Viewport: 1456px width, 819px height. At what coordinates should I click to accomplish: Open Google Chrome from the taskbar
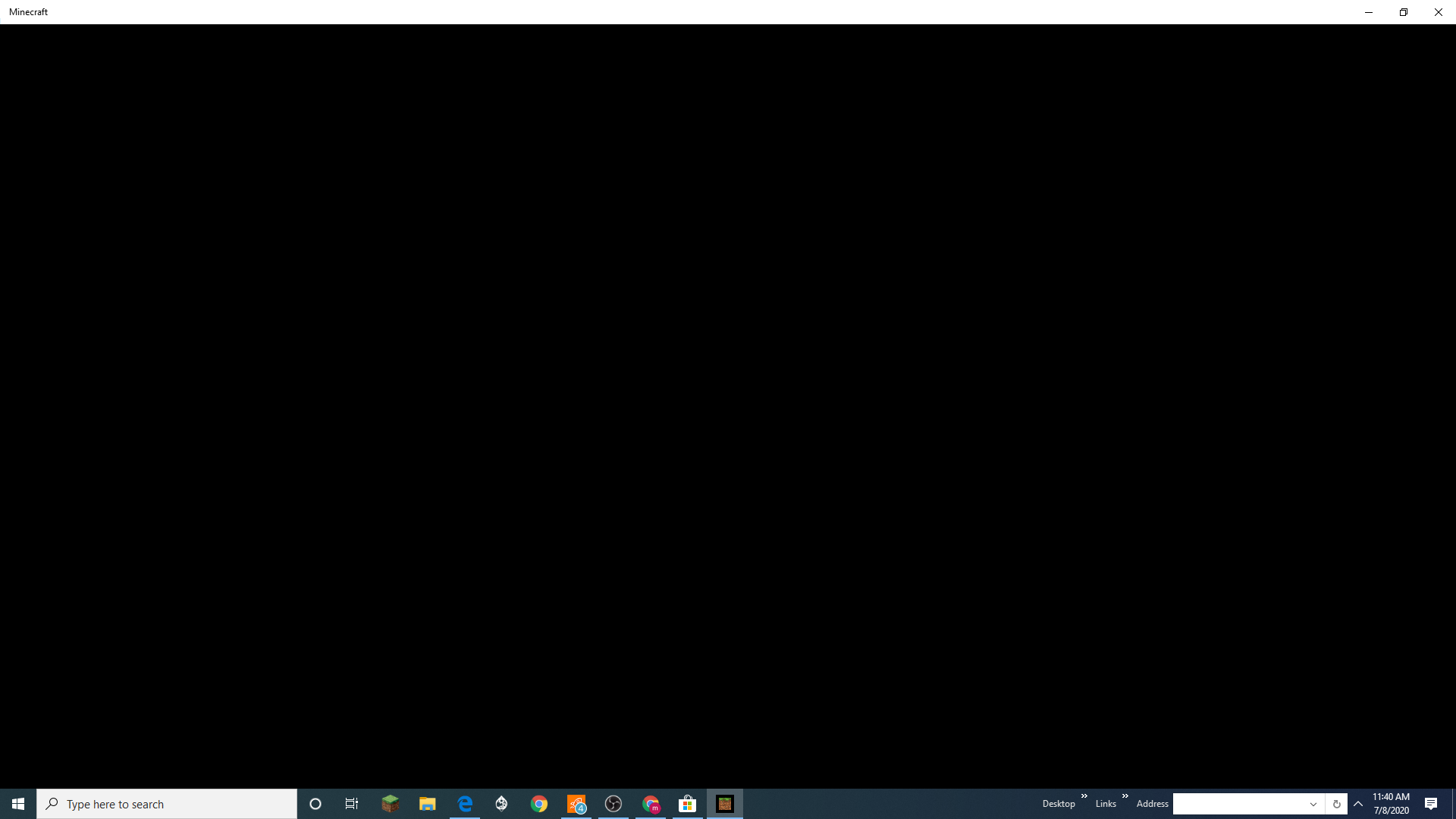click(539, 804)
